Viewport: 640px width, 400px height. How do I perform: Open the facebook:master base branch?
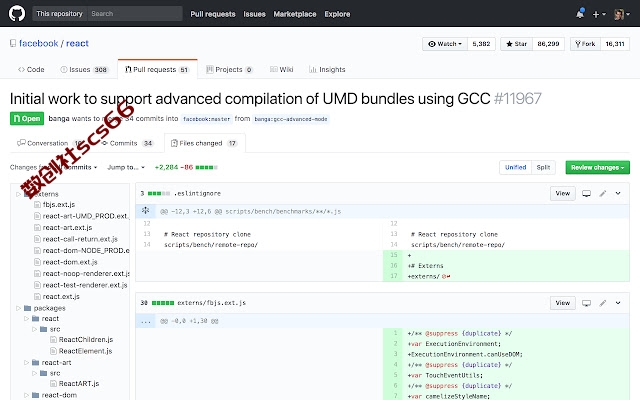[207, 119]
